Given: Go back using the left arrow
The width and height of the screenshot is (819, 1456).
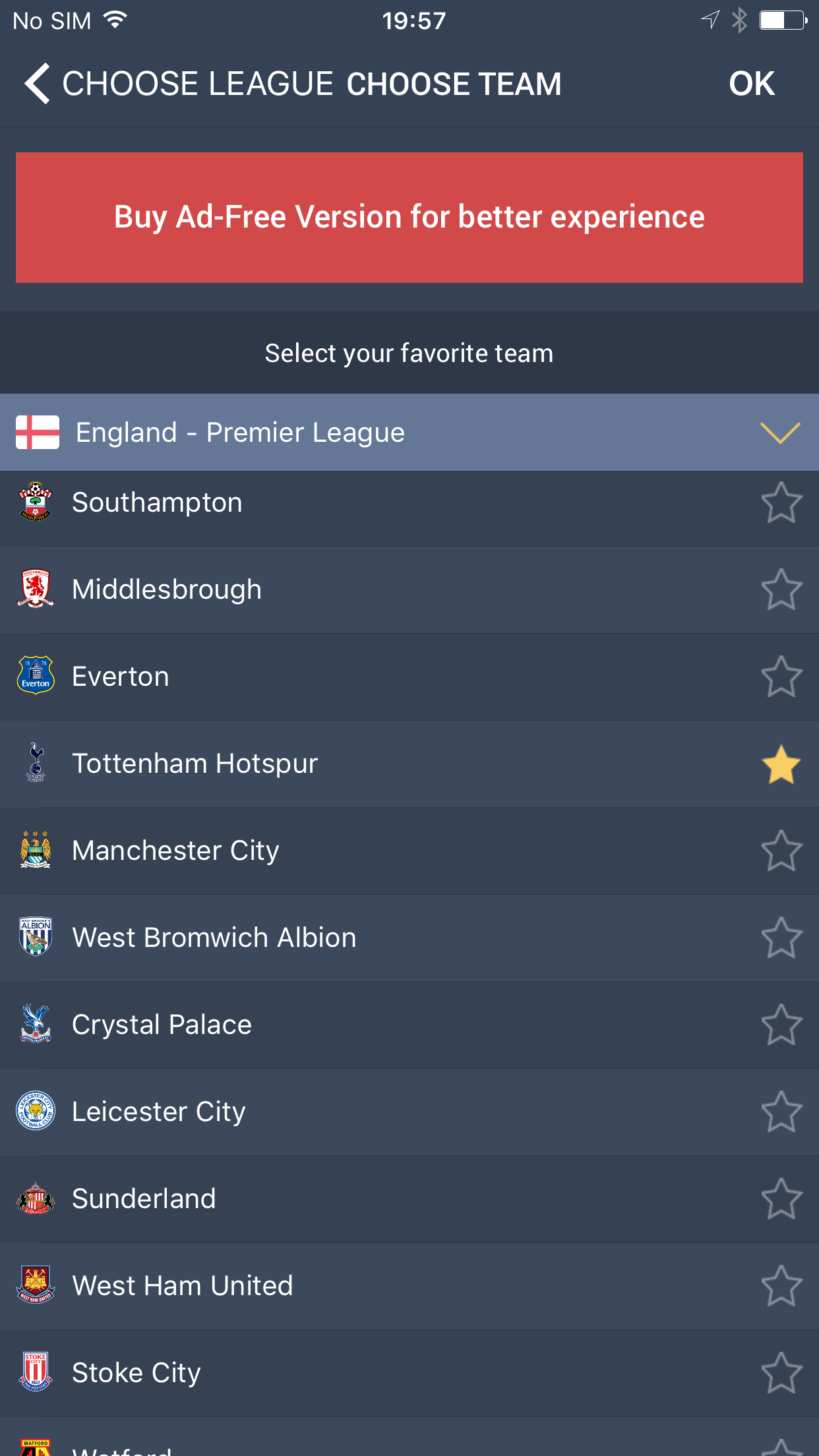Looking at the screenshot, I should click(x=37, y=84).
